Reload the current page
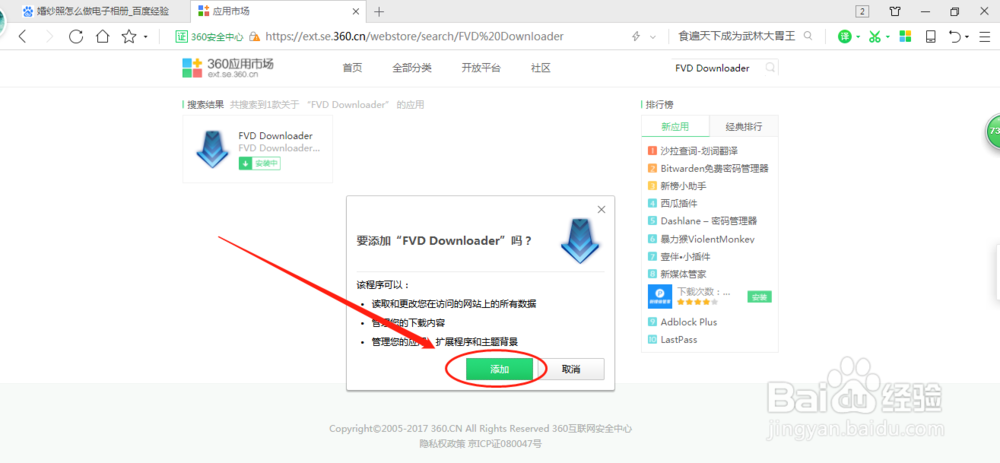This screenshot has height=463, width=1000. tap(76, 36)
